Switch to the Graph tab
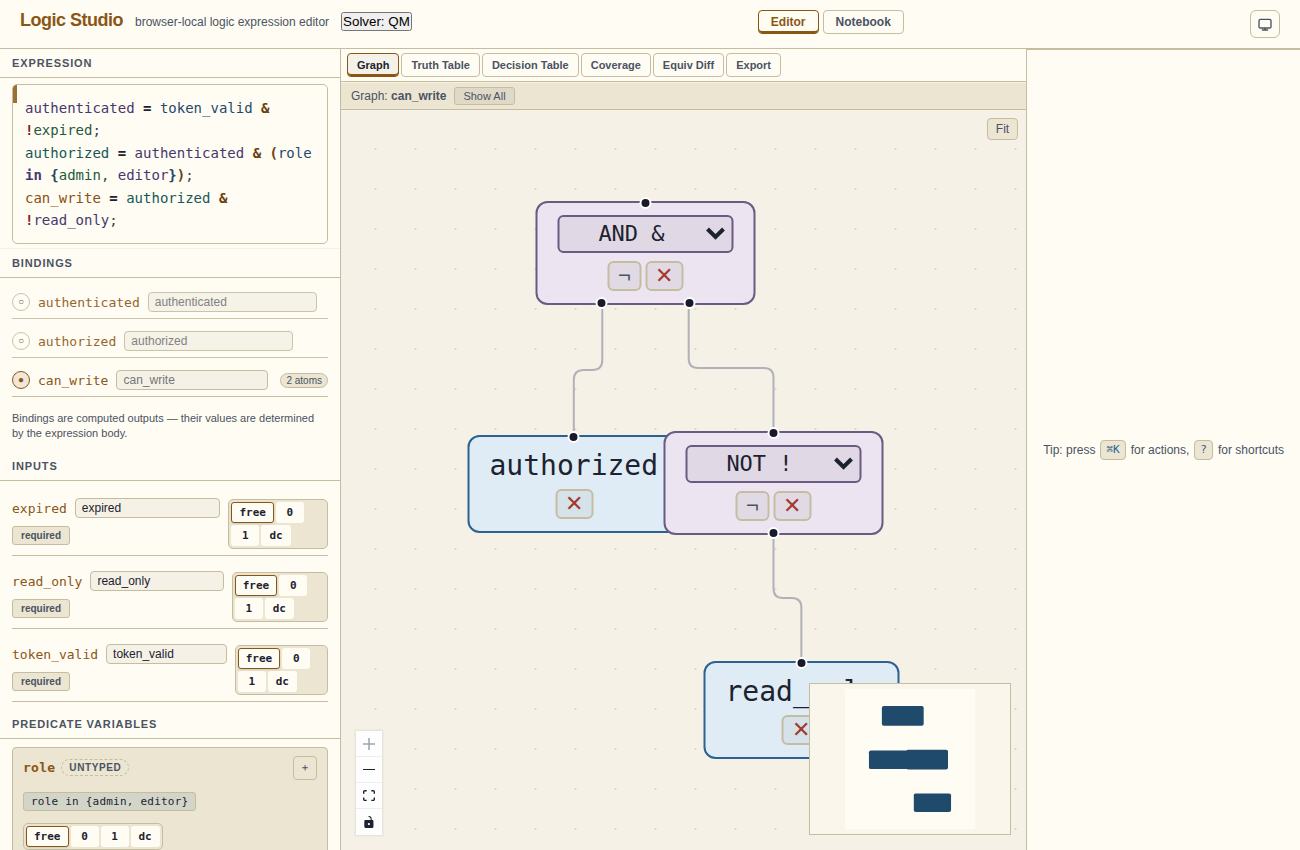This screenshot has width=1300, height=850. click(373, 65)
